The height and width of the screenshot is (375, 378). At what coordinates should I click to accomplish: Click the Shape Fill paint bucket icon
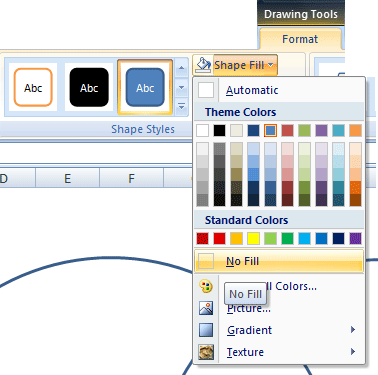tap(203, 65)
